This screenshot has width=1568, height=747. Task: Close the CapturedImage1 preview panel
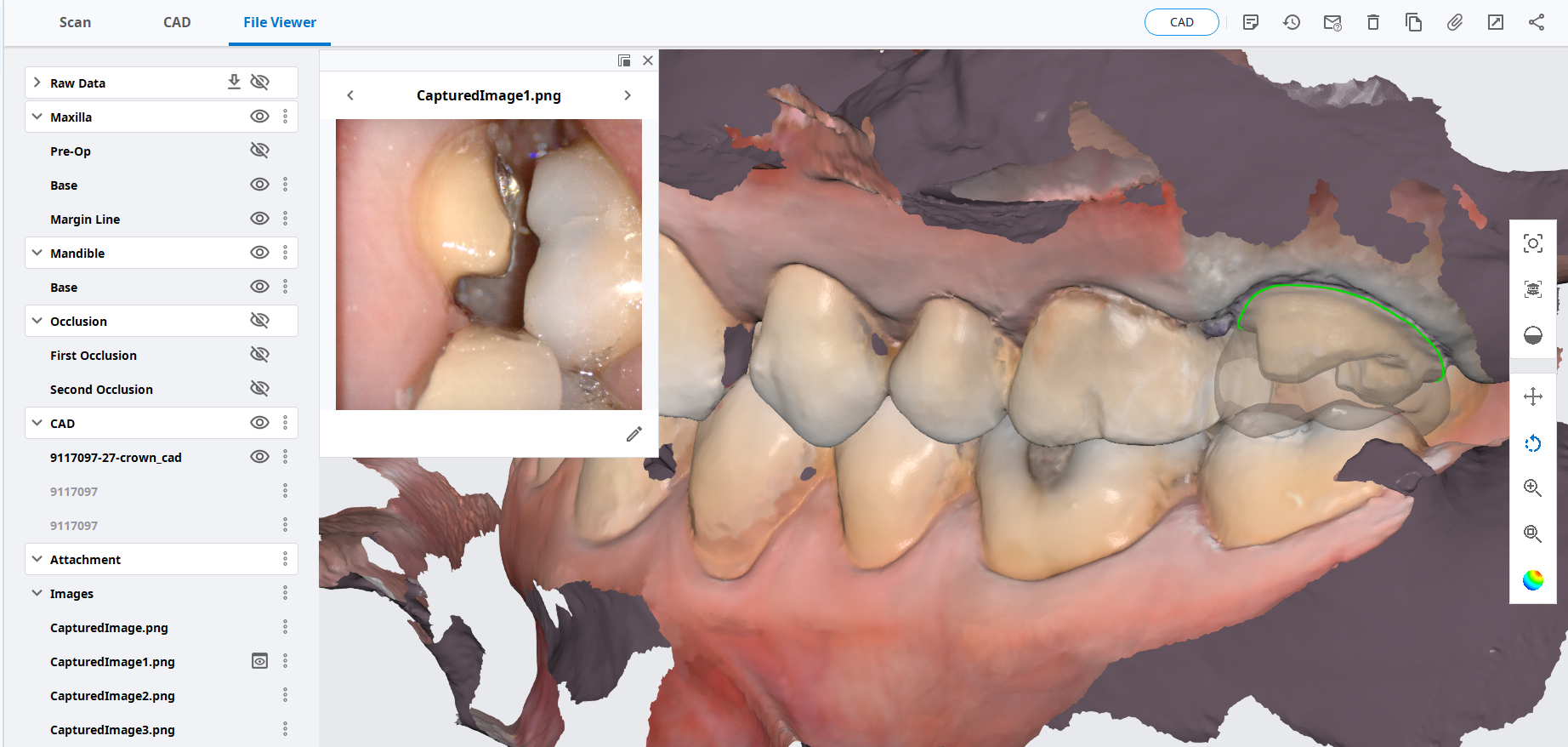[648, 60]
